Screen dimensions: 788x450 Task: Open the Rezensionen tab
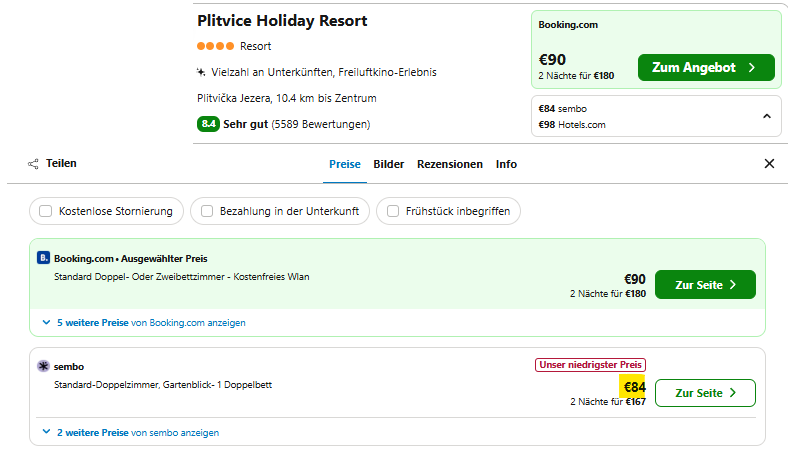[450, 164]
